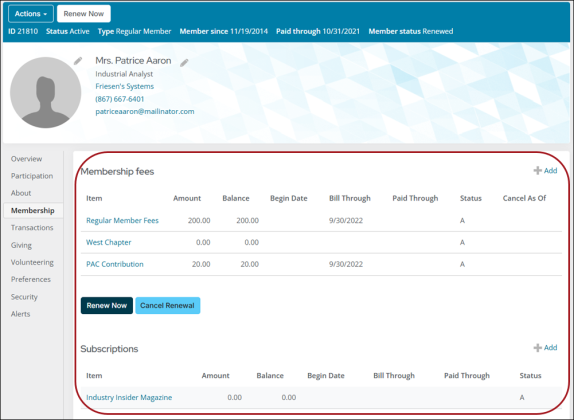Add a new subscription item
Viewport: 574px width, 420px height.
545,347
